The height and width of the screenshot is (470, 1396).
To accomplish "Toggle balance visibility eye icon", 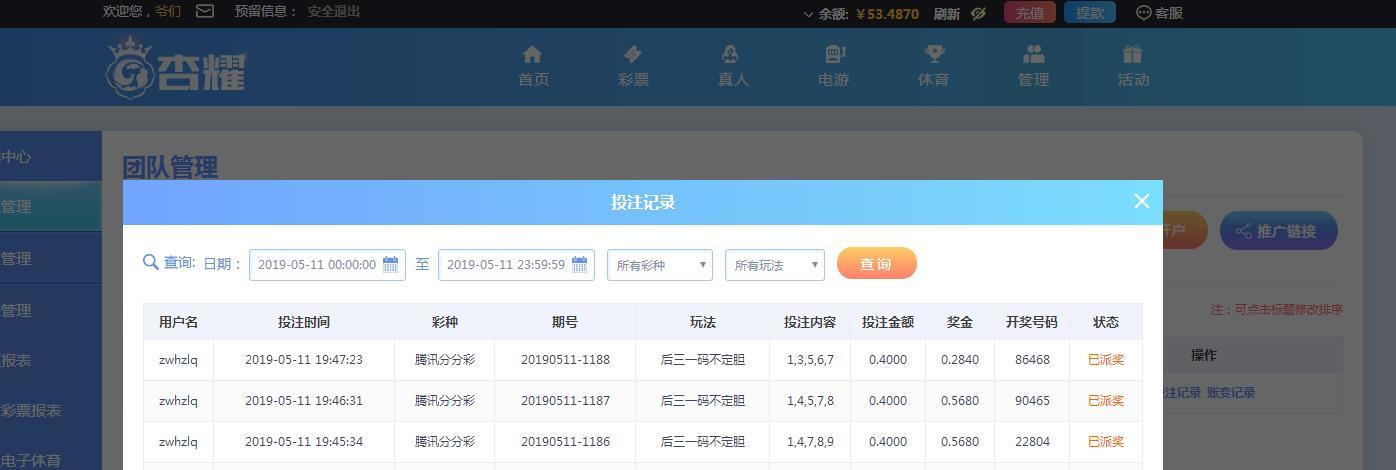I will (x=978, y=13).
